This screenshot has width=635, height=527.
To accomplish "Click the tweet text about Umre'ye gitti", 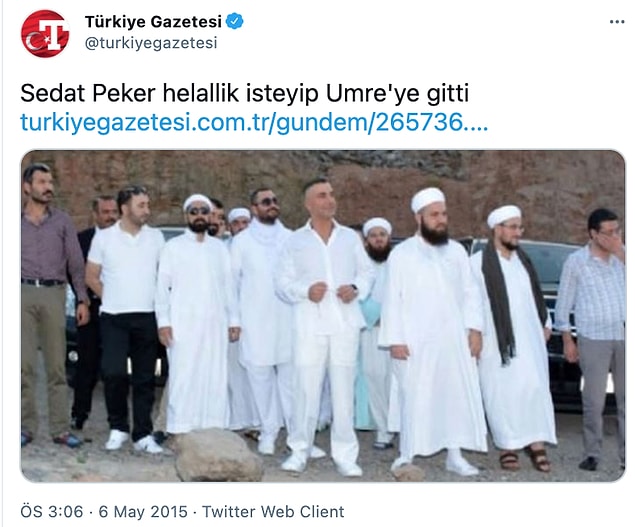I will [x=245, y=94].
